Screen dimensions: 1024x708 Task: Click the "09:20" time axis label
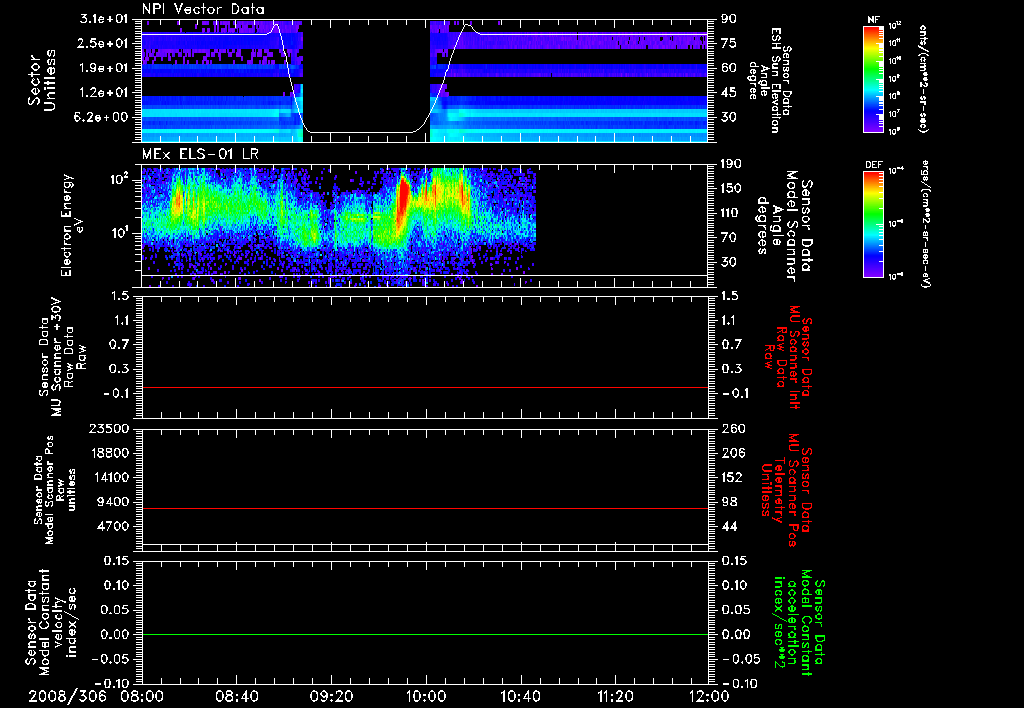[x=331, y=696]
